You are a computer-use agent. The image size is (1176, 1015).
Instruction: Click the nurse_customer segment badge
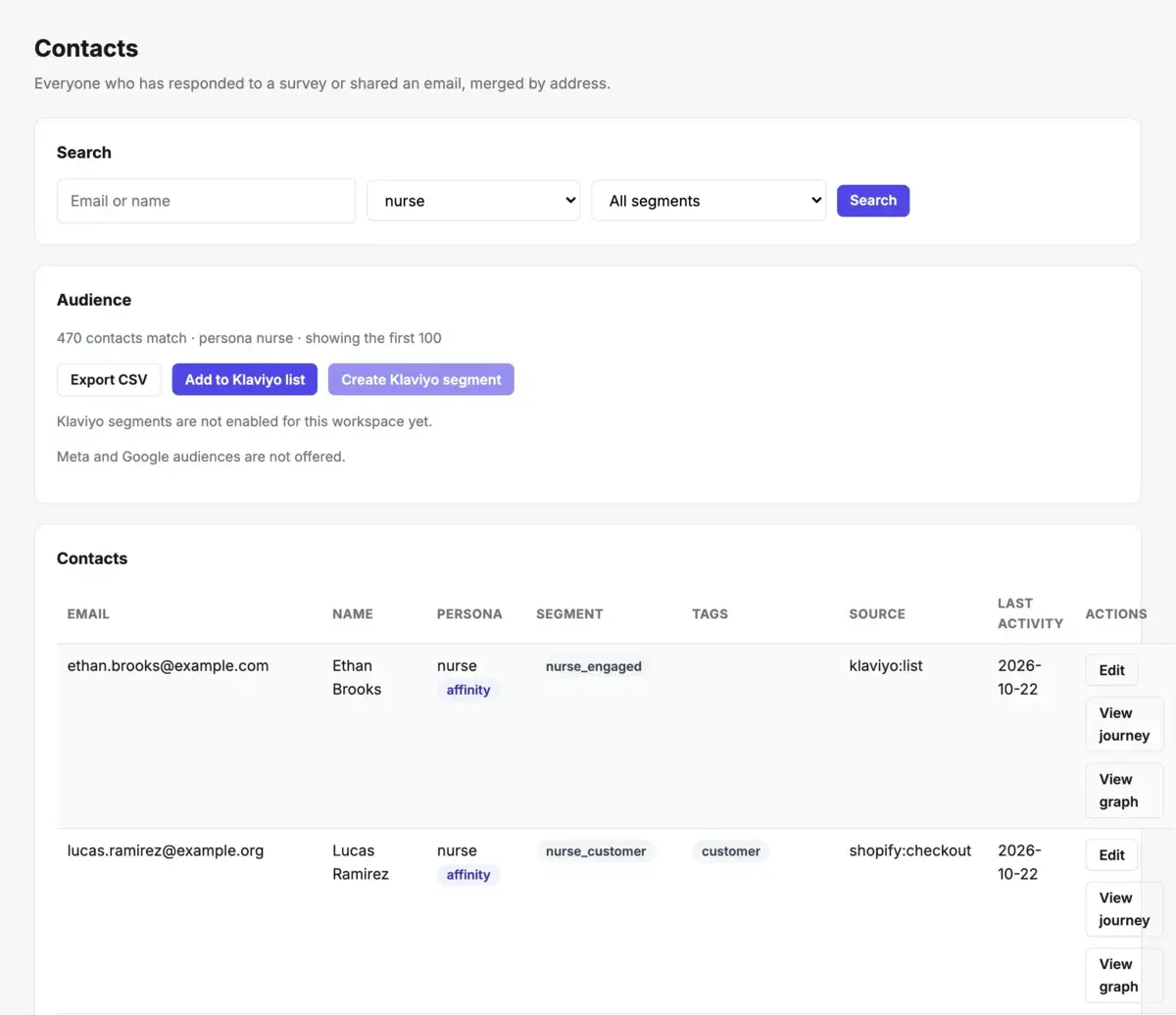click(x=596, y=851)
